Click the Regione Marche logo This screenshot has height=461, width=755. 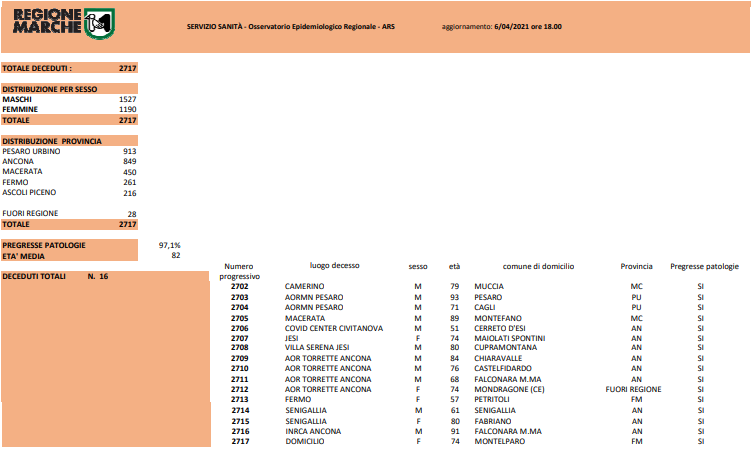coord(64,23)
